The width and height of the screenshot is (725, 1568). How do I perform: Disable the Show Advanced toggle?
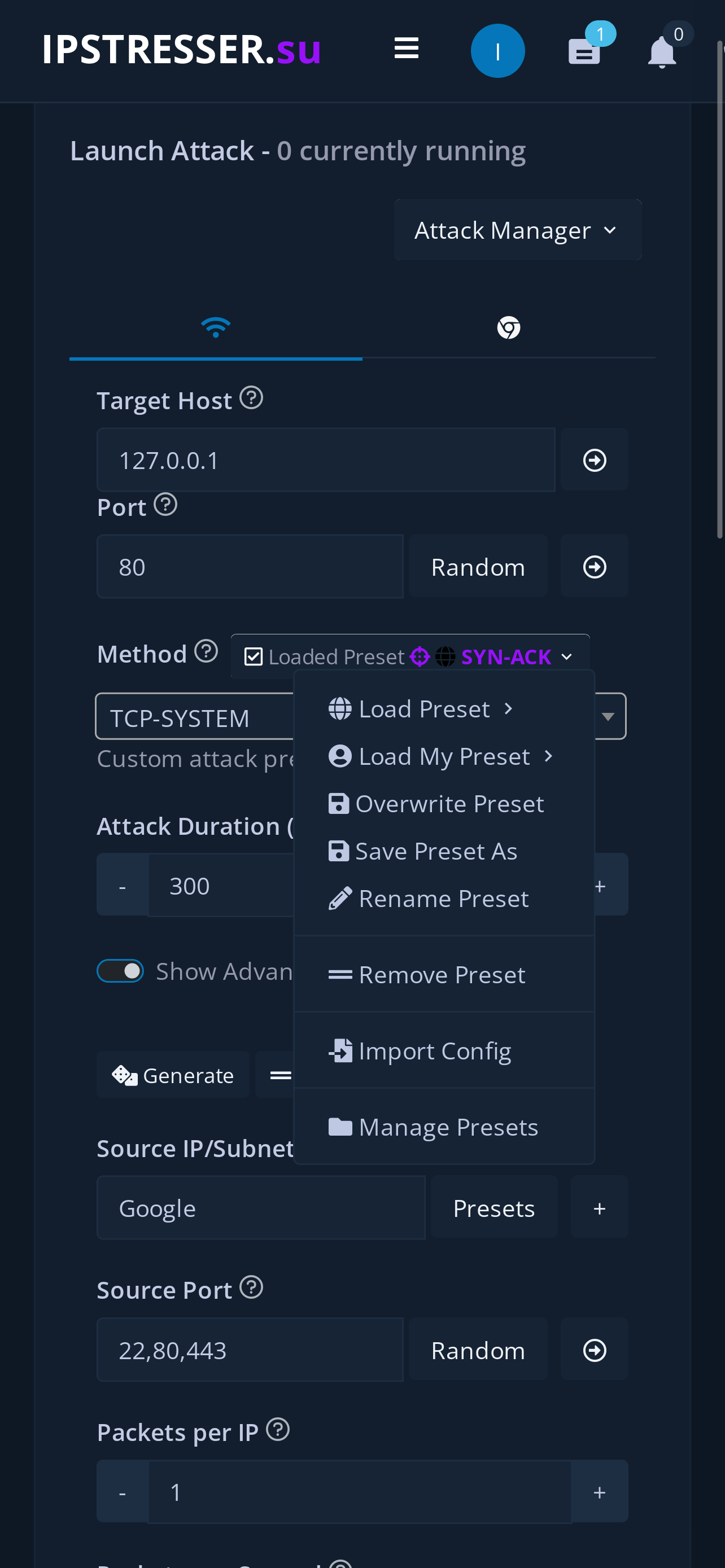pos(120,970)
